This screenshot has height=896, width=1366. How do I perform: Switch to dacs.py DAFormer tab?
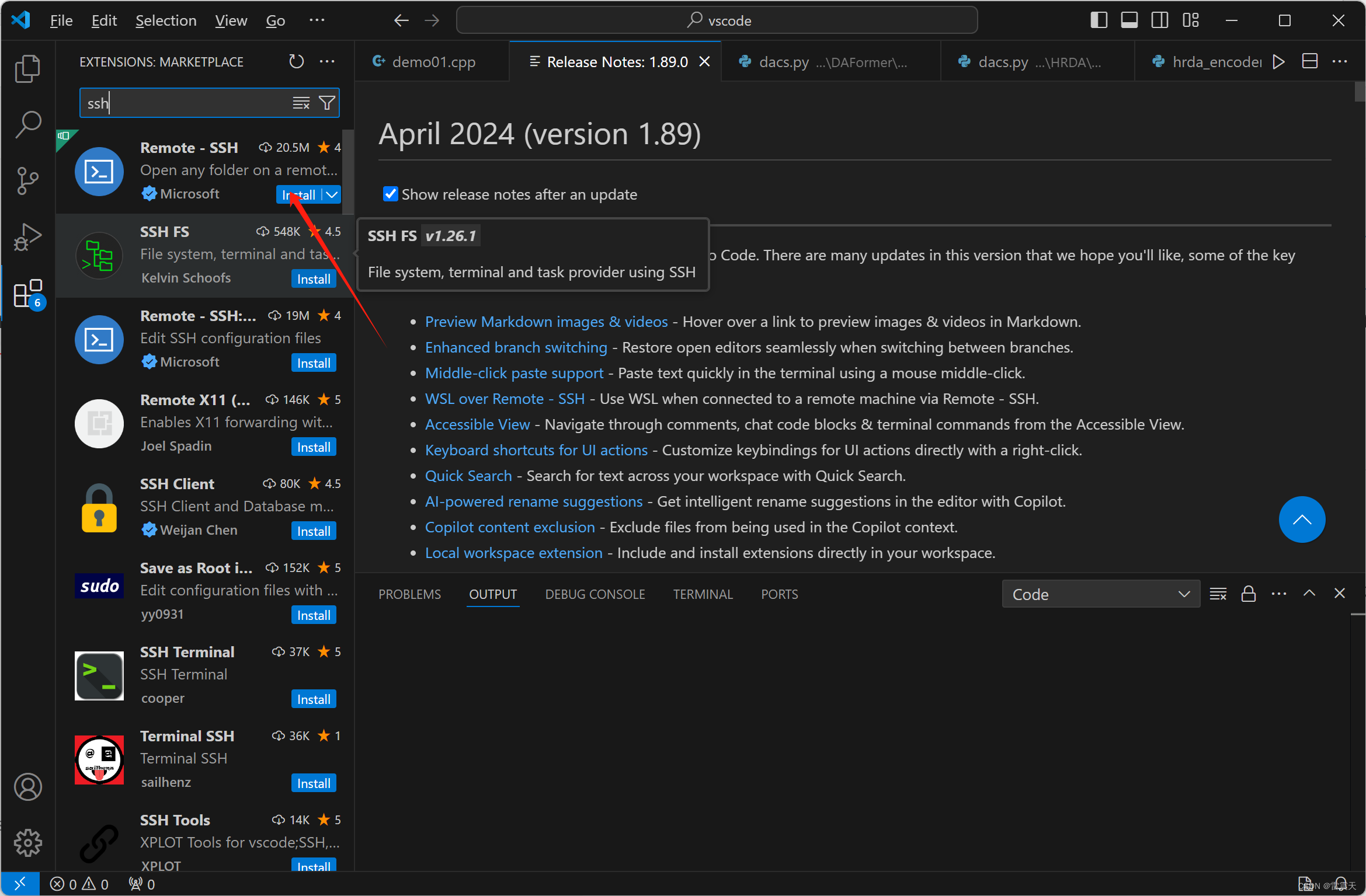(x=831, y=61)
